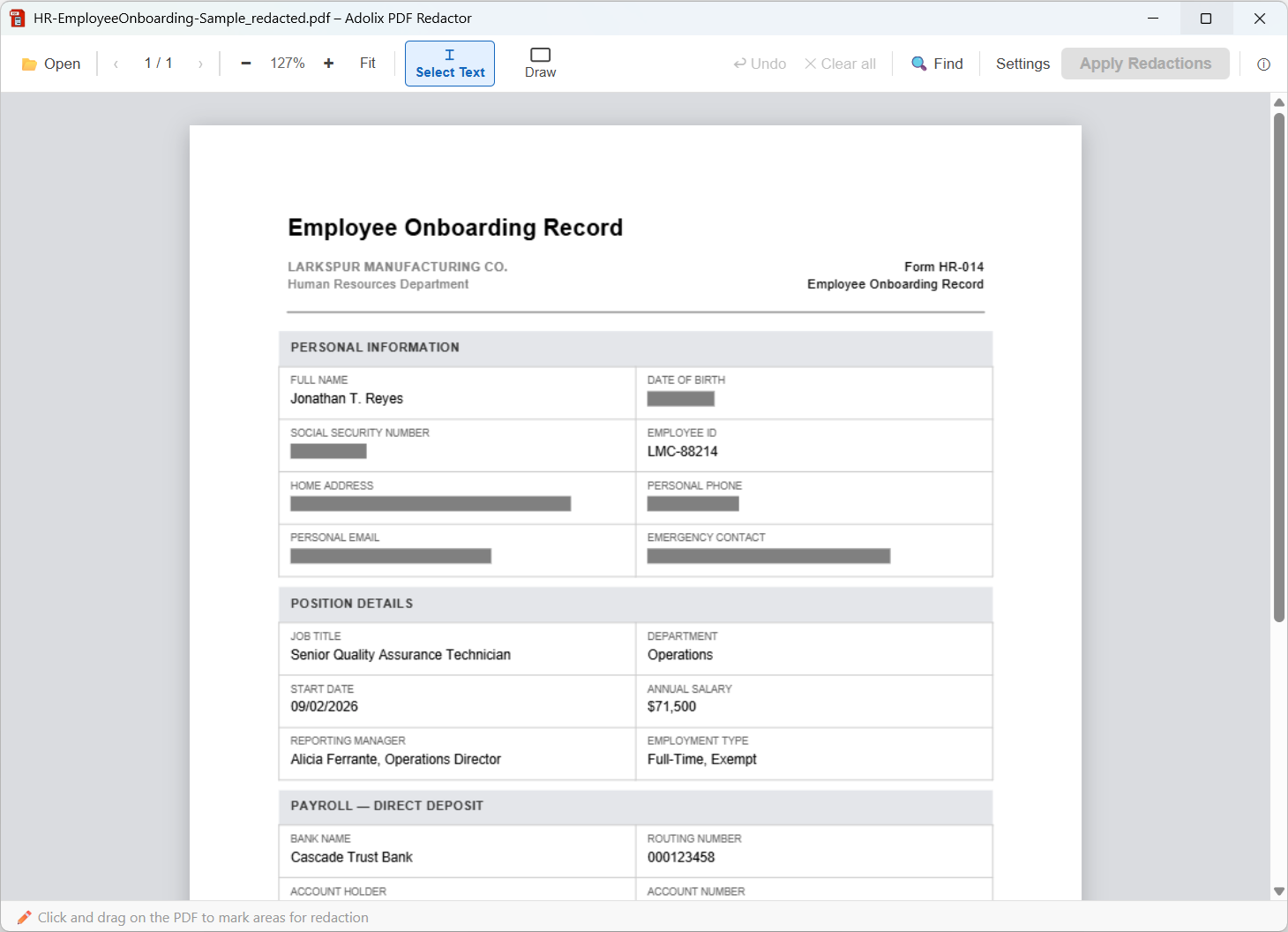Viewport: 1288px width, 932px height.
Task: Click the redacted Home Address box
Action: coord(431,504)
